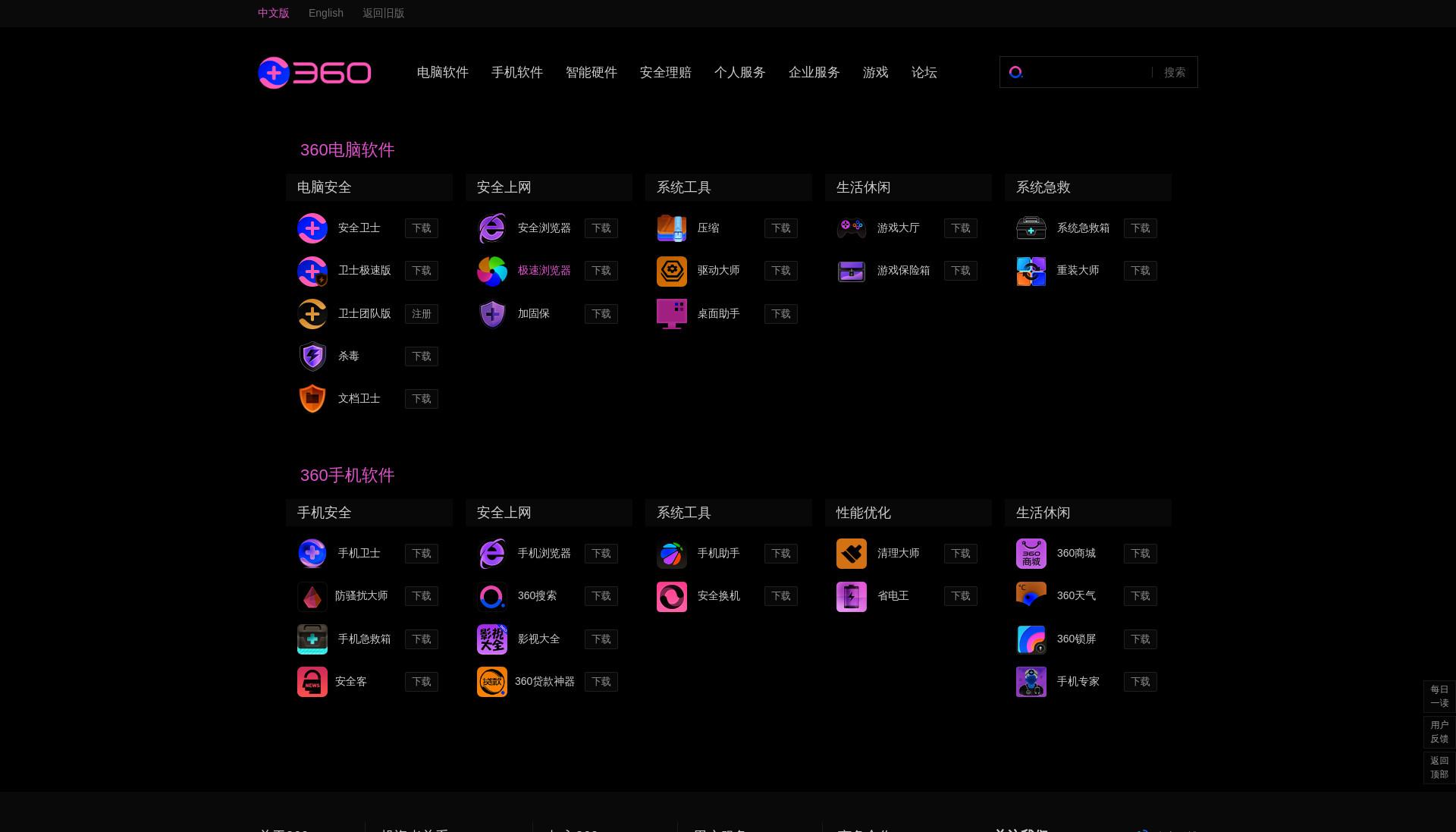Select 智能硬件 in the navigation bar
Image resolution: width=1456 pixels, height=832 pixels.
[x=591, y=73]
